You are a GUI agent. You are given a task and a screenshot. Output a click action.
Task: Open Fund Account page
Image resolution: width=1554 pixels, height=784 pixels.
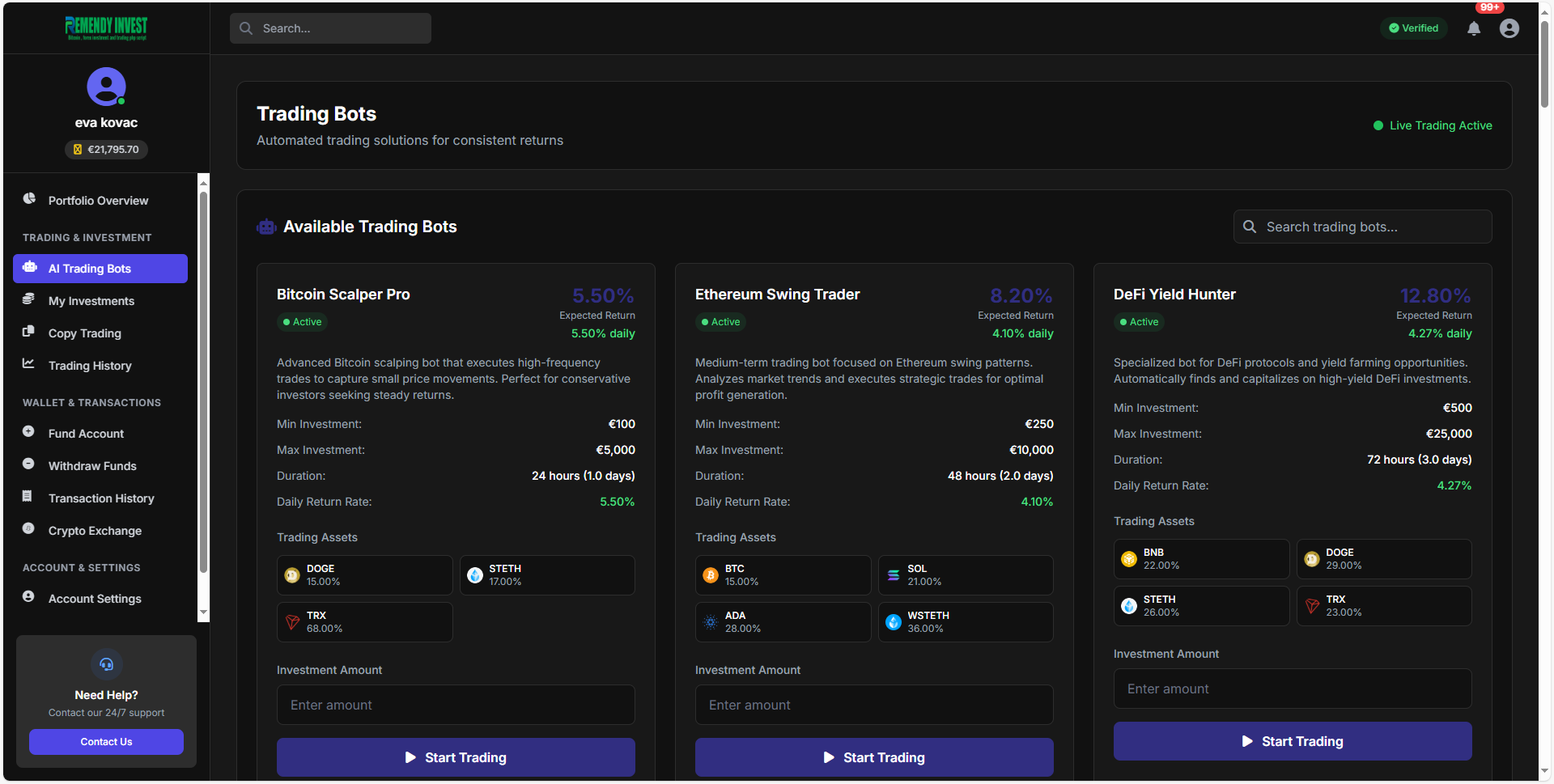coord(100,434)
